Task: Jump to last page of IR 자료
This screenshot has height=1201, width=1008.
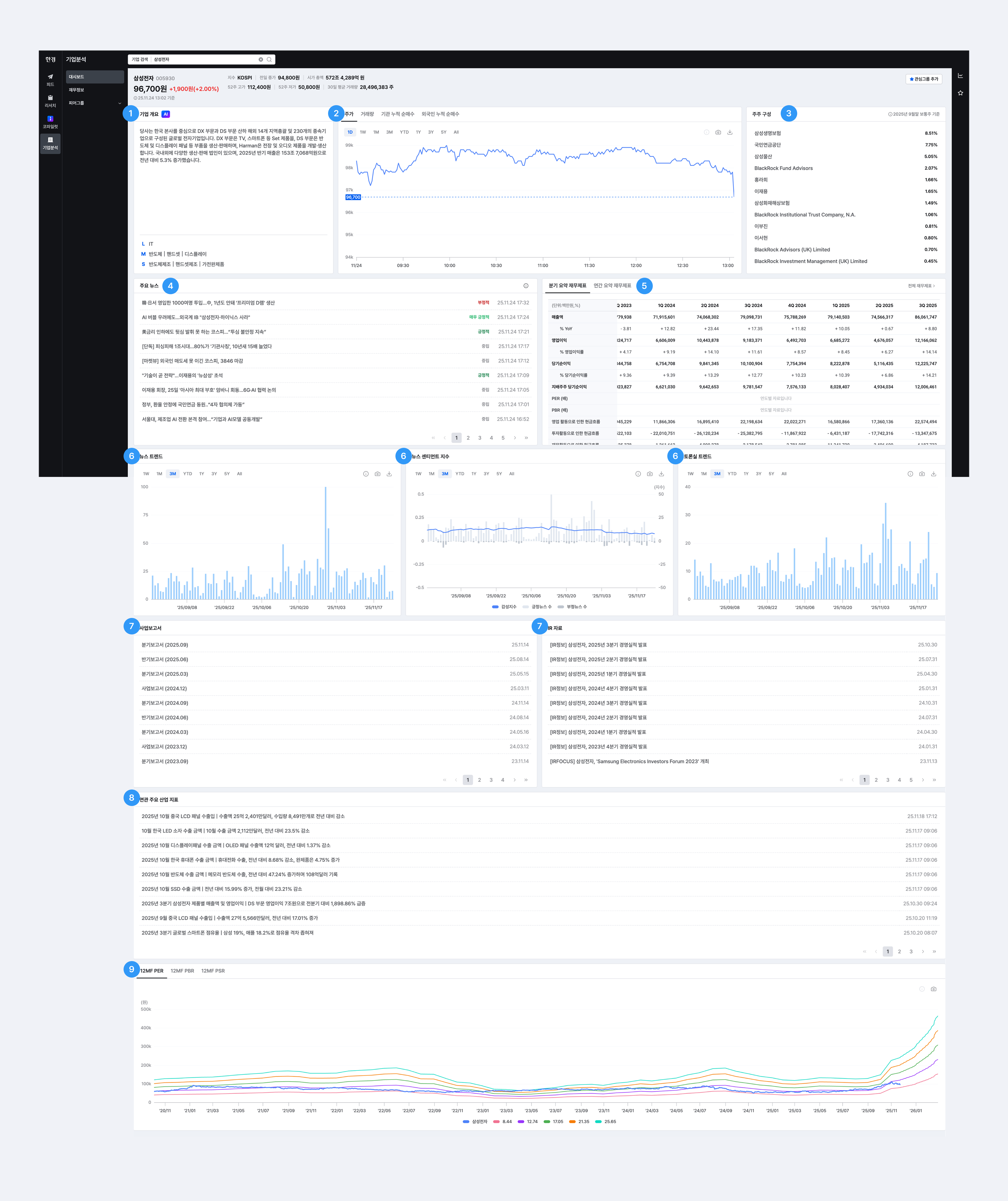Action: pyautogui.click(x=934, y=780)
